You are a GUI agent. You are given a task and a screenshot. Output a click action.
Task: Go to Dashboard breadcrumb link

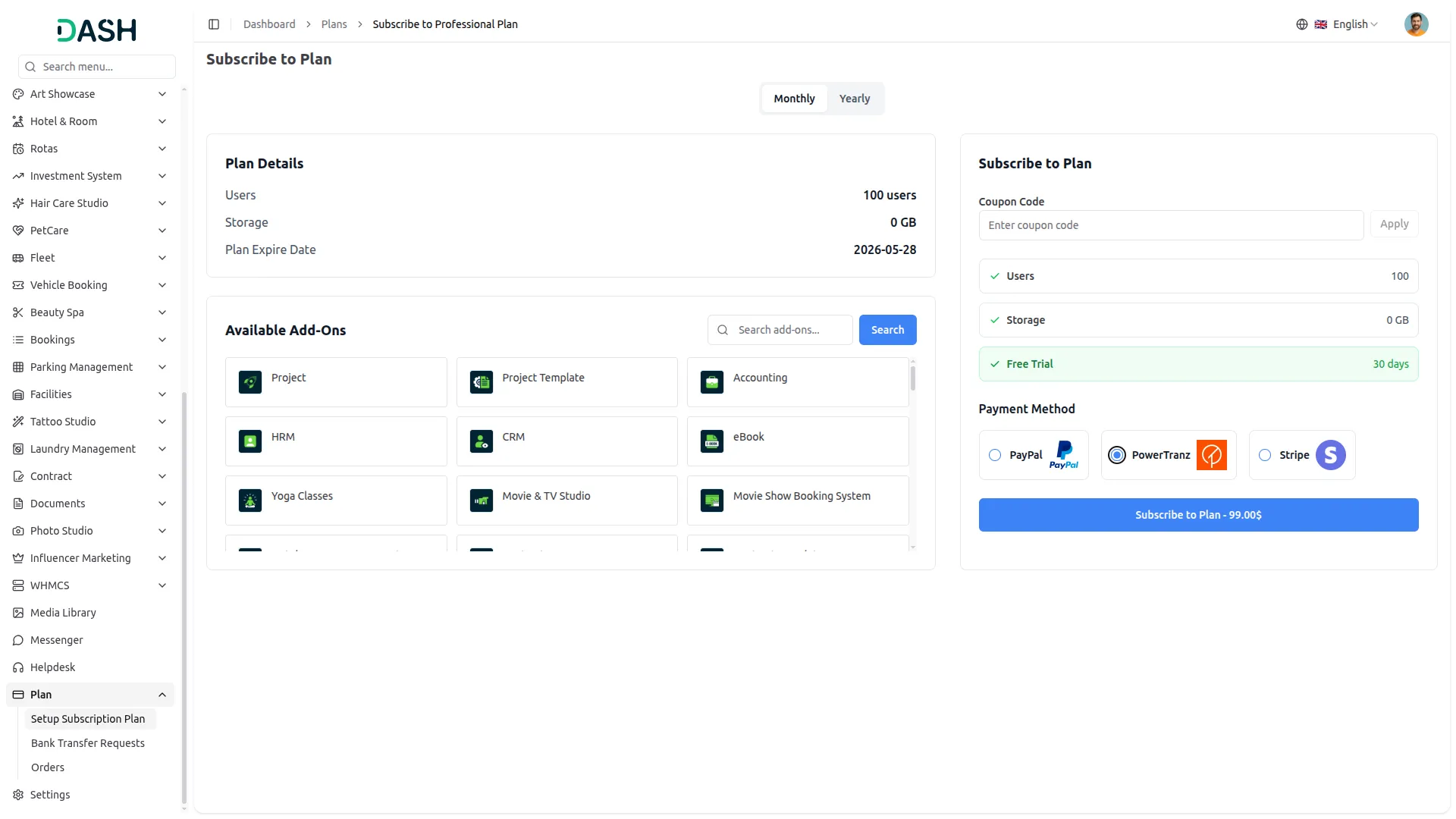[x=269, y=24]
